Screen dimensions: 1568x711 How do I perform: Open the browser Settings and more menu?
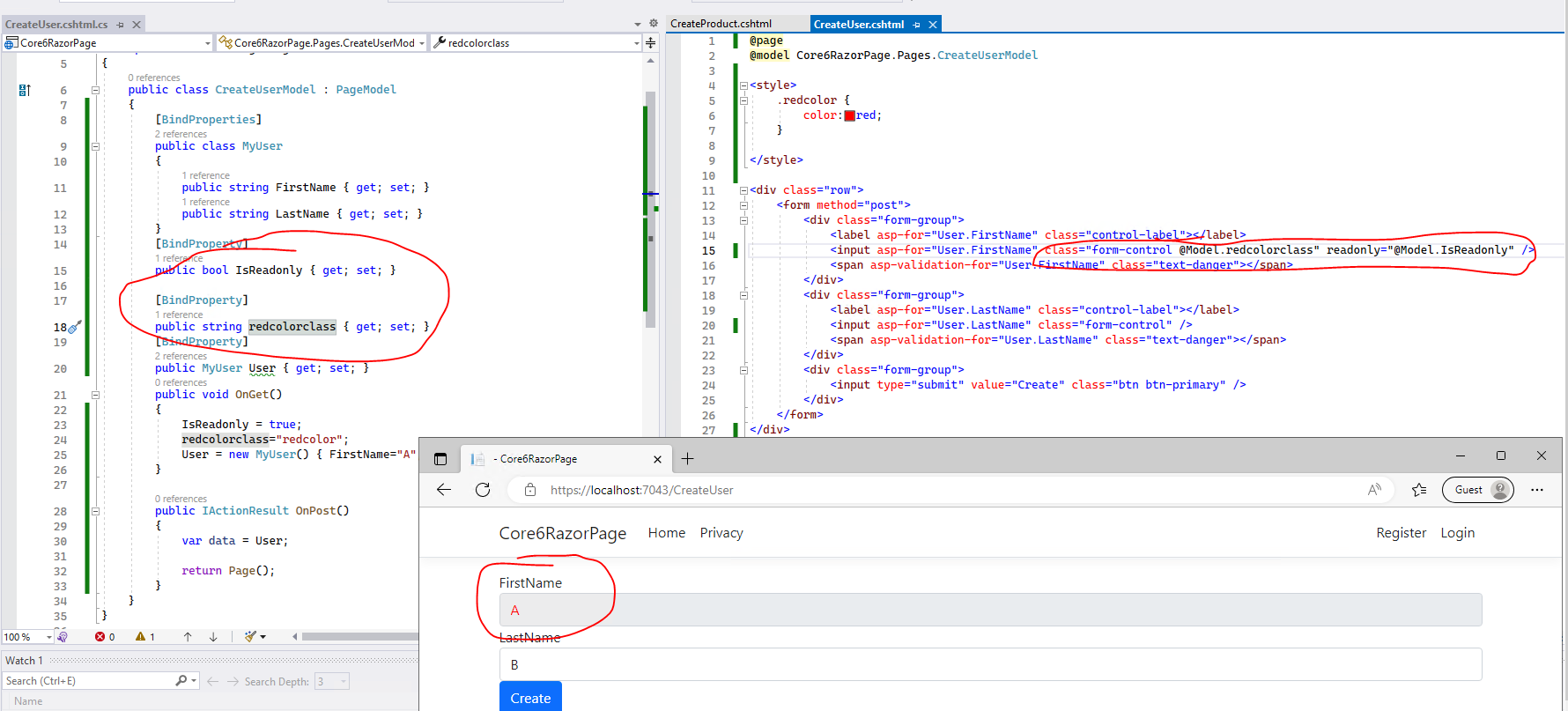[x=1537, y=490]
